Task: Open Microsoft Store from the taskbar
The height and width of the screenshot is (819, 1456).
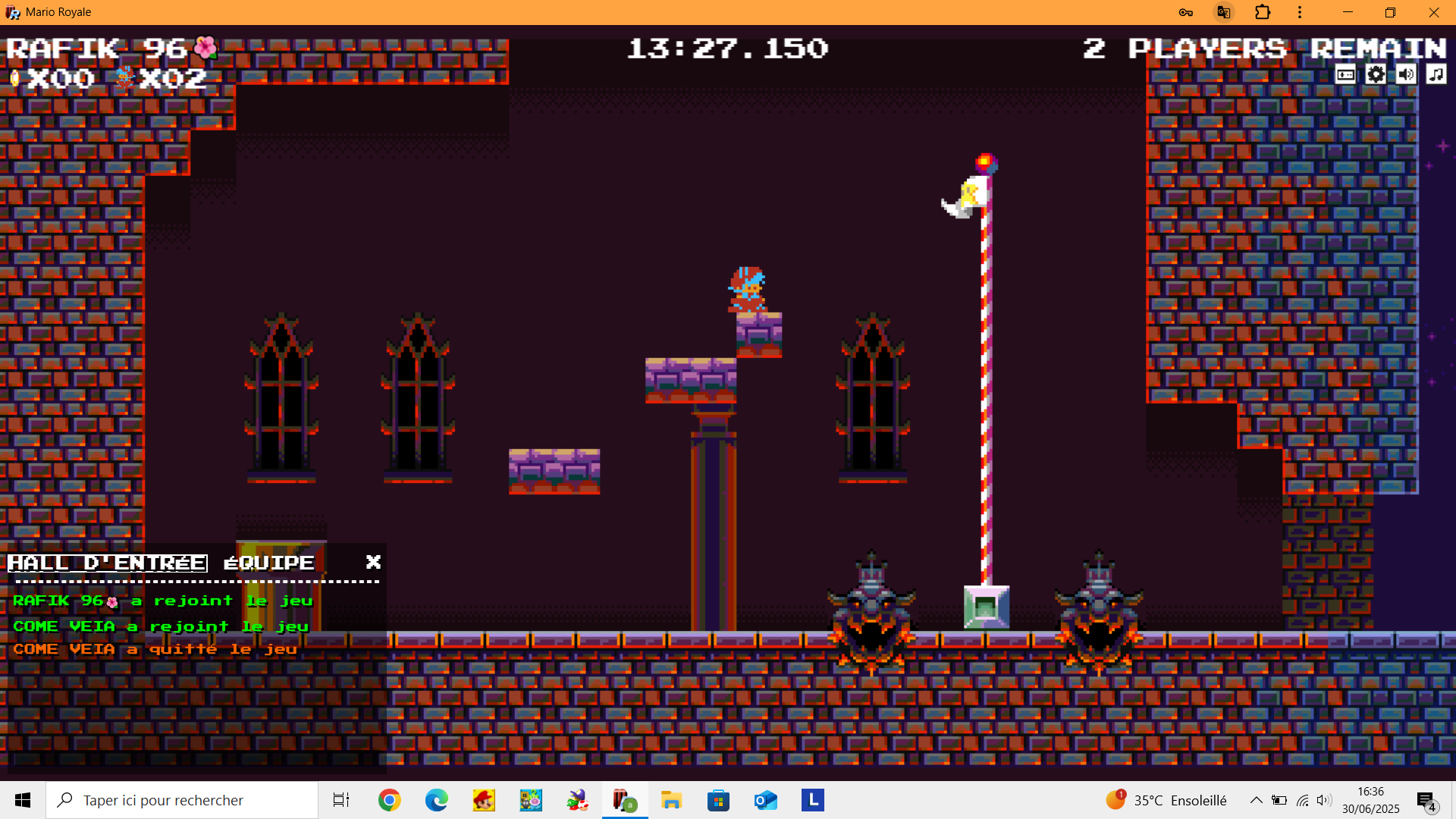Action: pyautogui.click(x=719, y=800)
